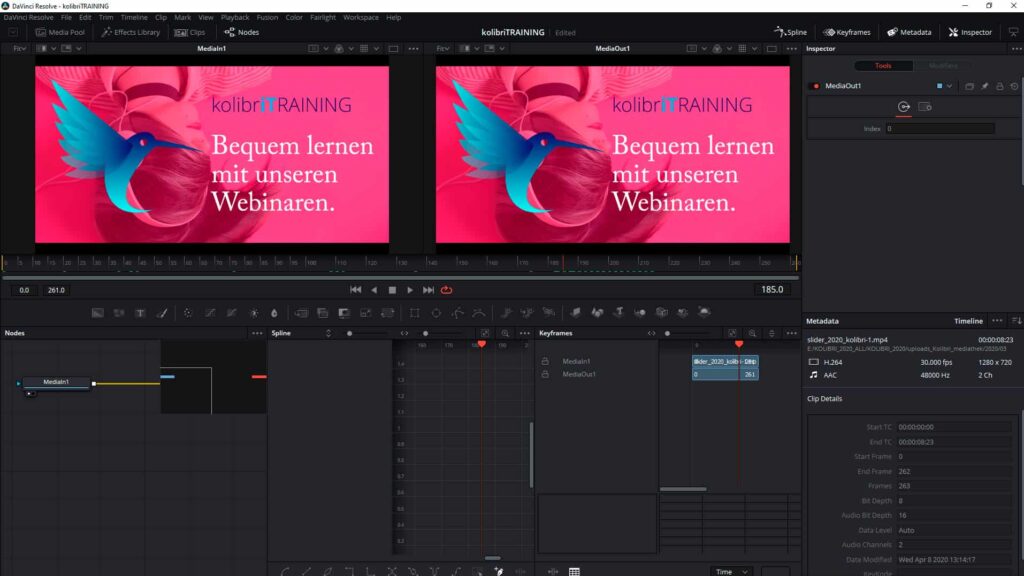The image size is (1024, 576).
Task: Click the Keyframes horizontal scrollbar
Action: (682, 489)
